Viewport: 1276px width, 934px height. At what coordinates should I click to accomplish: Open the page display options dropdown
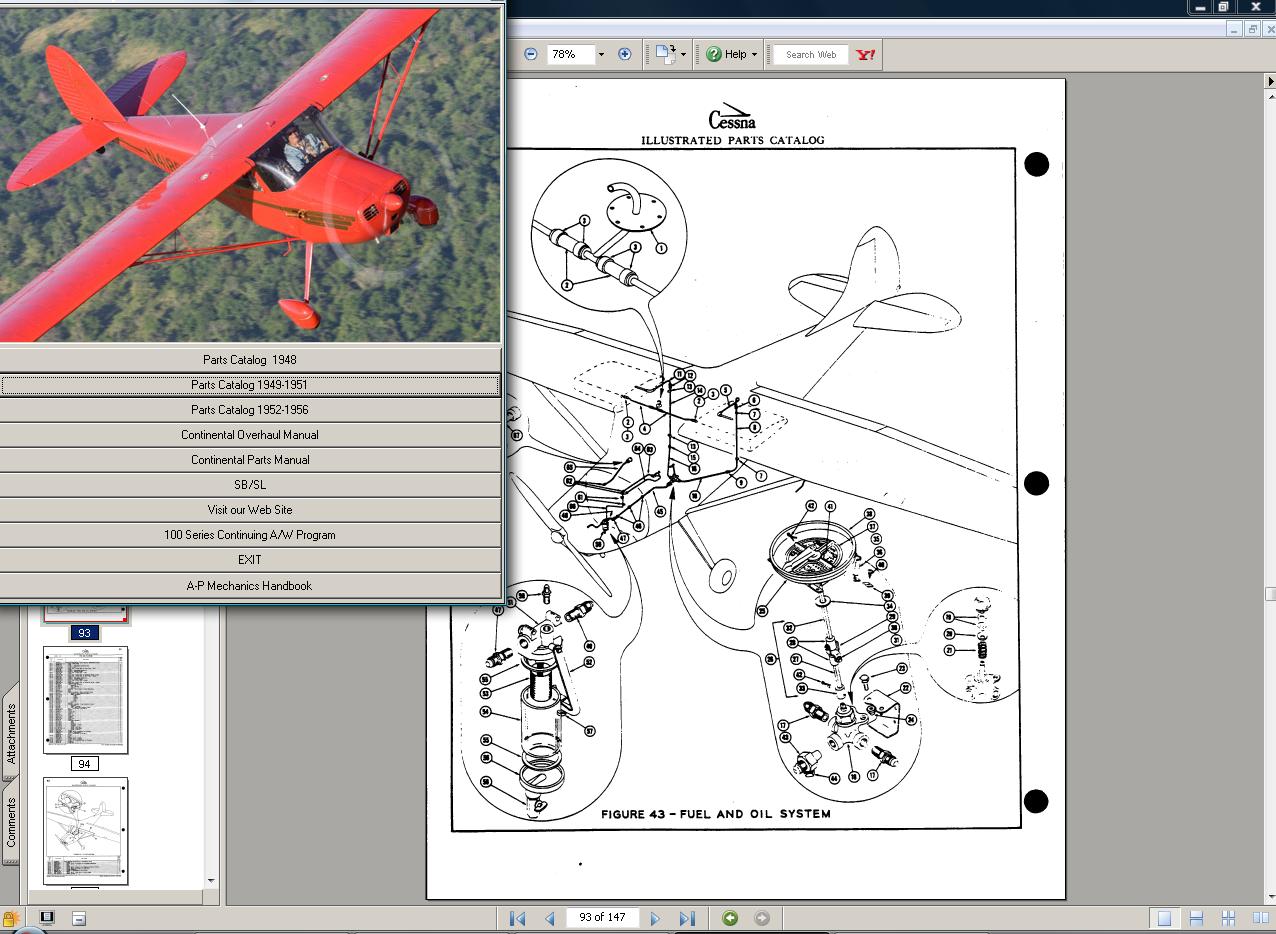pos(685,54)
